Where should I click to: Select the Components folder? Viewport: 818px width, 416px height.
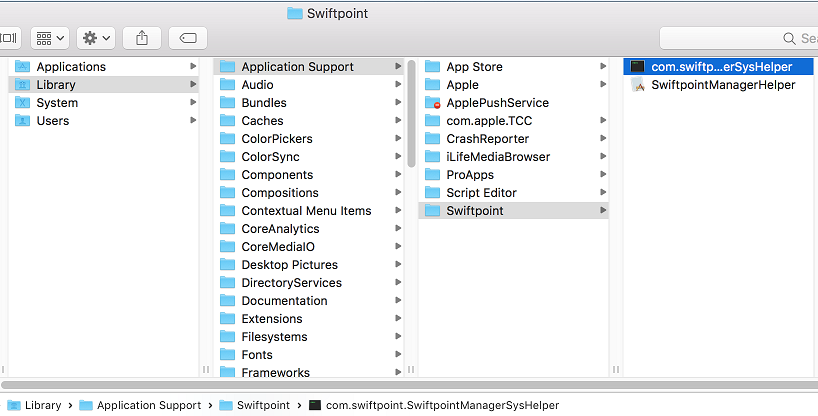point(309,174)
